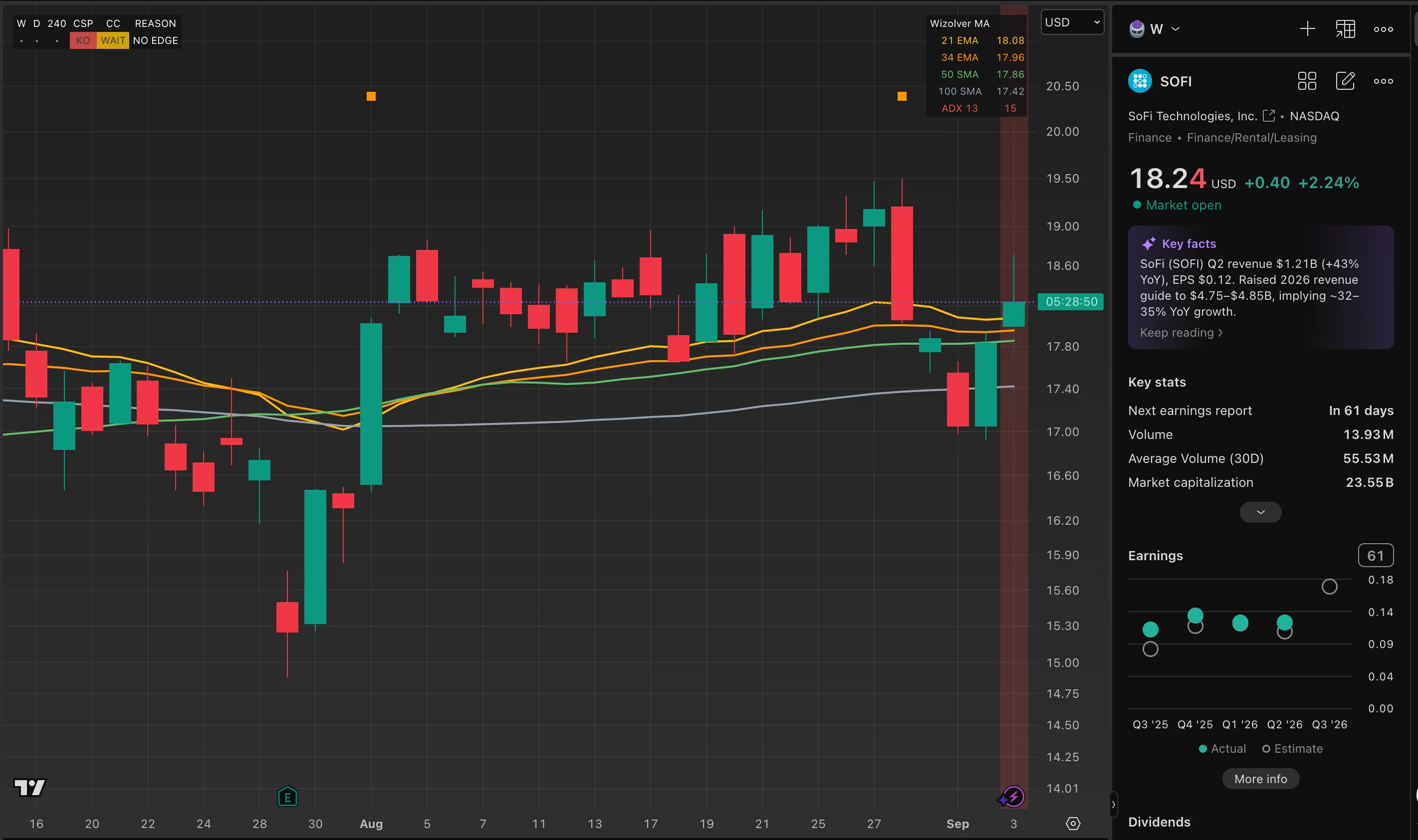The image size is (1418, 840).
Task: Click the Dividends section heading
Action: 1159,822
